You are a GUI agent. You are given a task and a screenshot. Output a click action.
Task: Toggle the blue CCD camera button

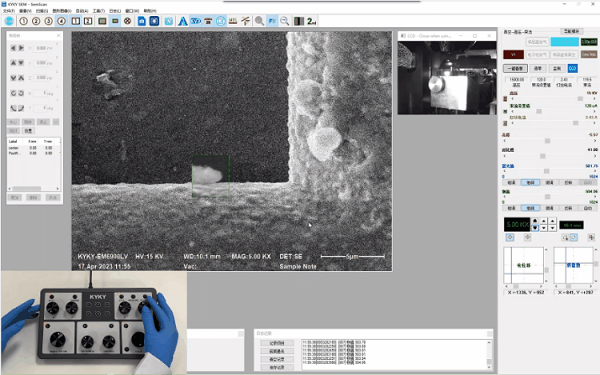tap(572, 68)
